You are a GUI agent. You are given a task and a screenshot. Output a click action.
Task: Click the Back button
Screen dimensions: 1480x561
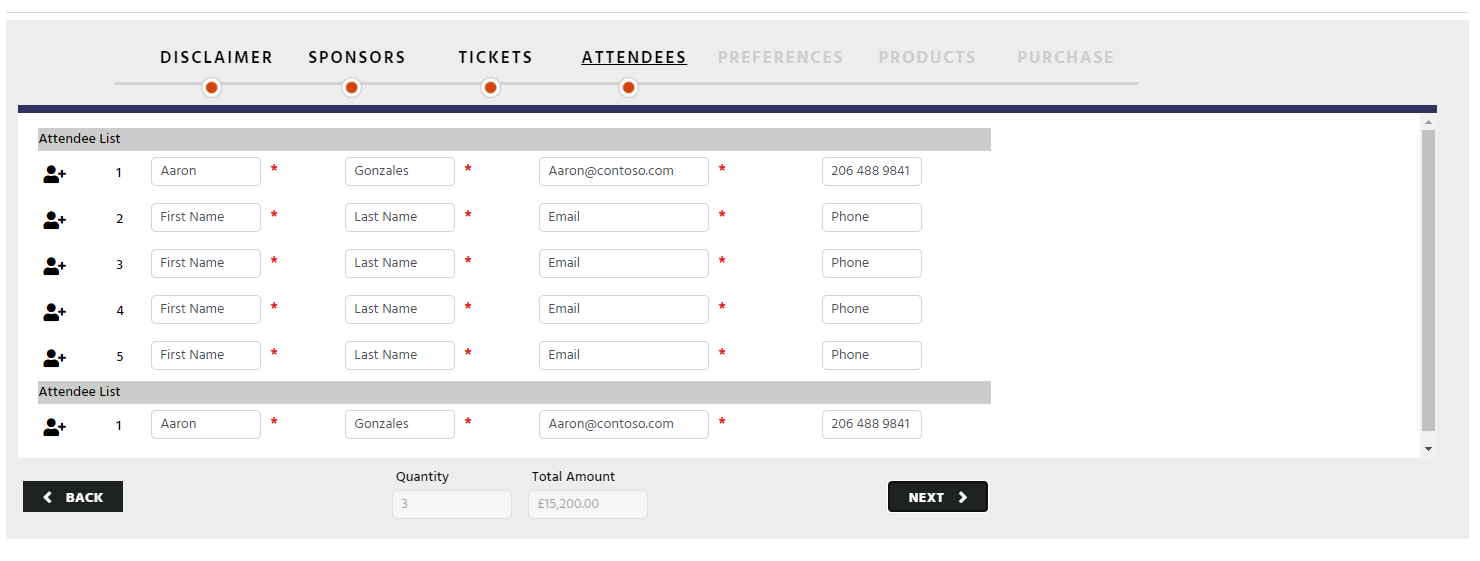click(73, 497)
